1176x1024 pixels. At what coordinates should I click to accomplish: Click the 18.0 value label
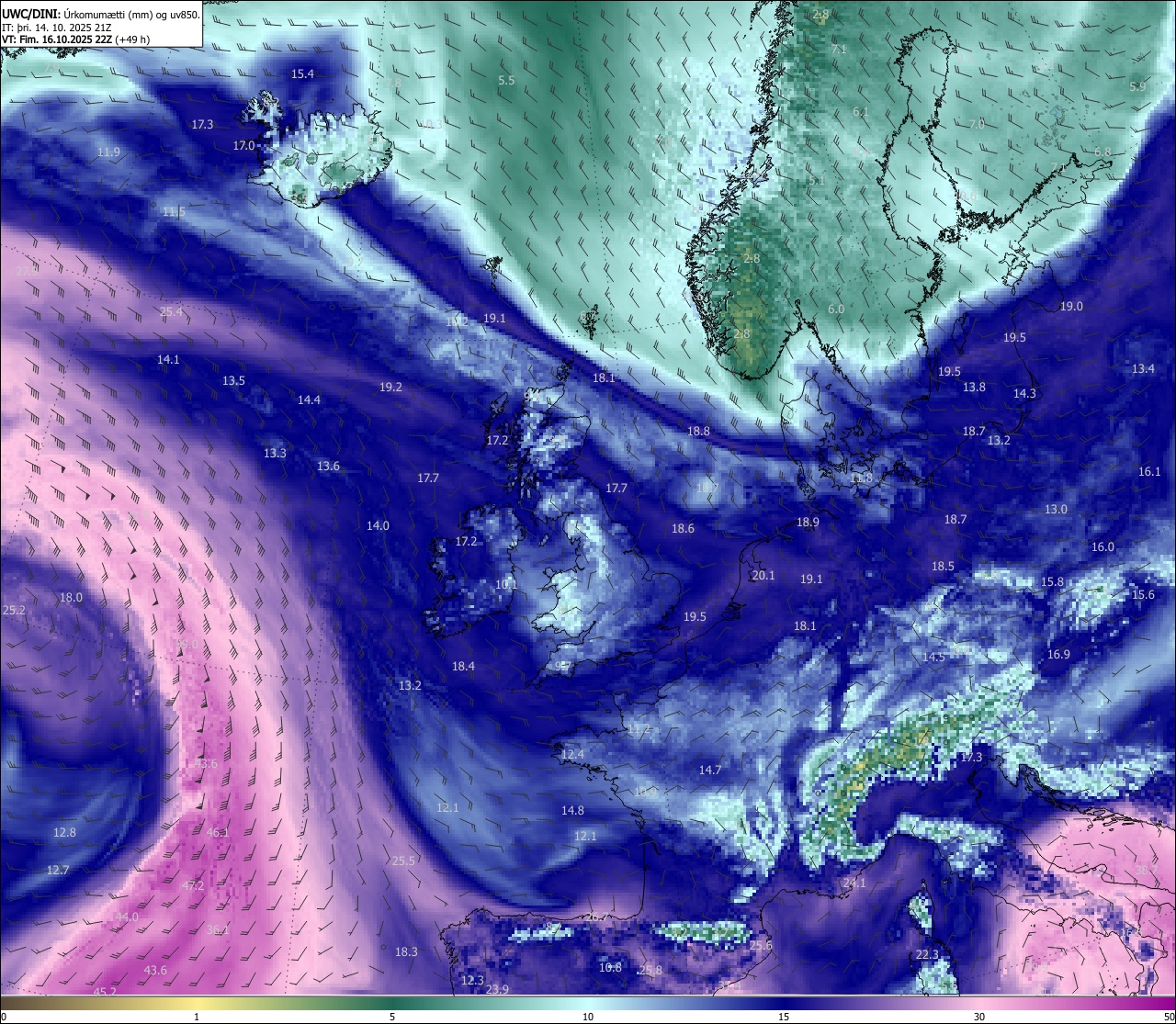(71, 597)
